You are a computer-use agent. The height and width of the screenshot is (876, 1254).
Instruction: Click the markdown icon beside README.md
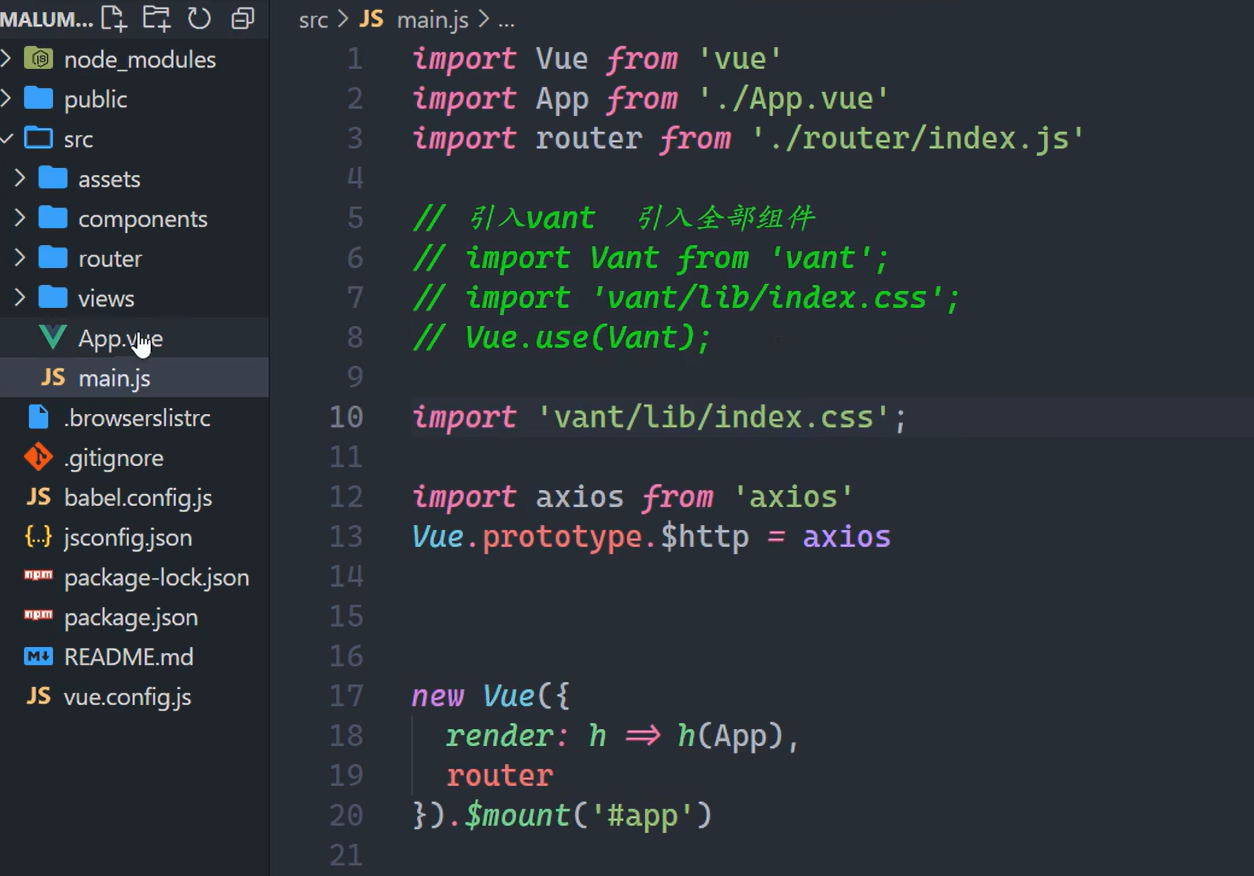click(38, 657)
